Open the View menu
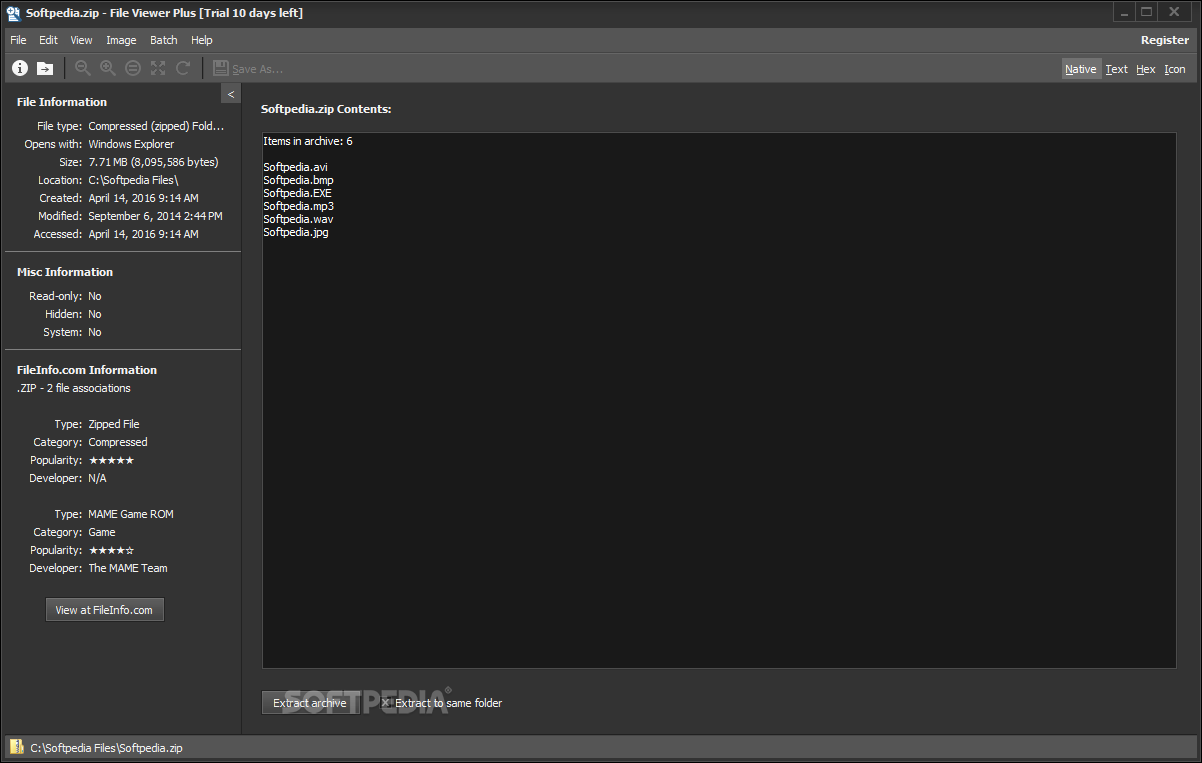The width and height of the screenshot is (1202, 763). (81, 40)
